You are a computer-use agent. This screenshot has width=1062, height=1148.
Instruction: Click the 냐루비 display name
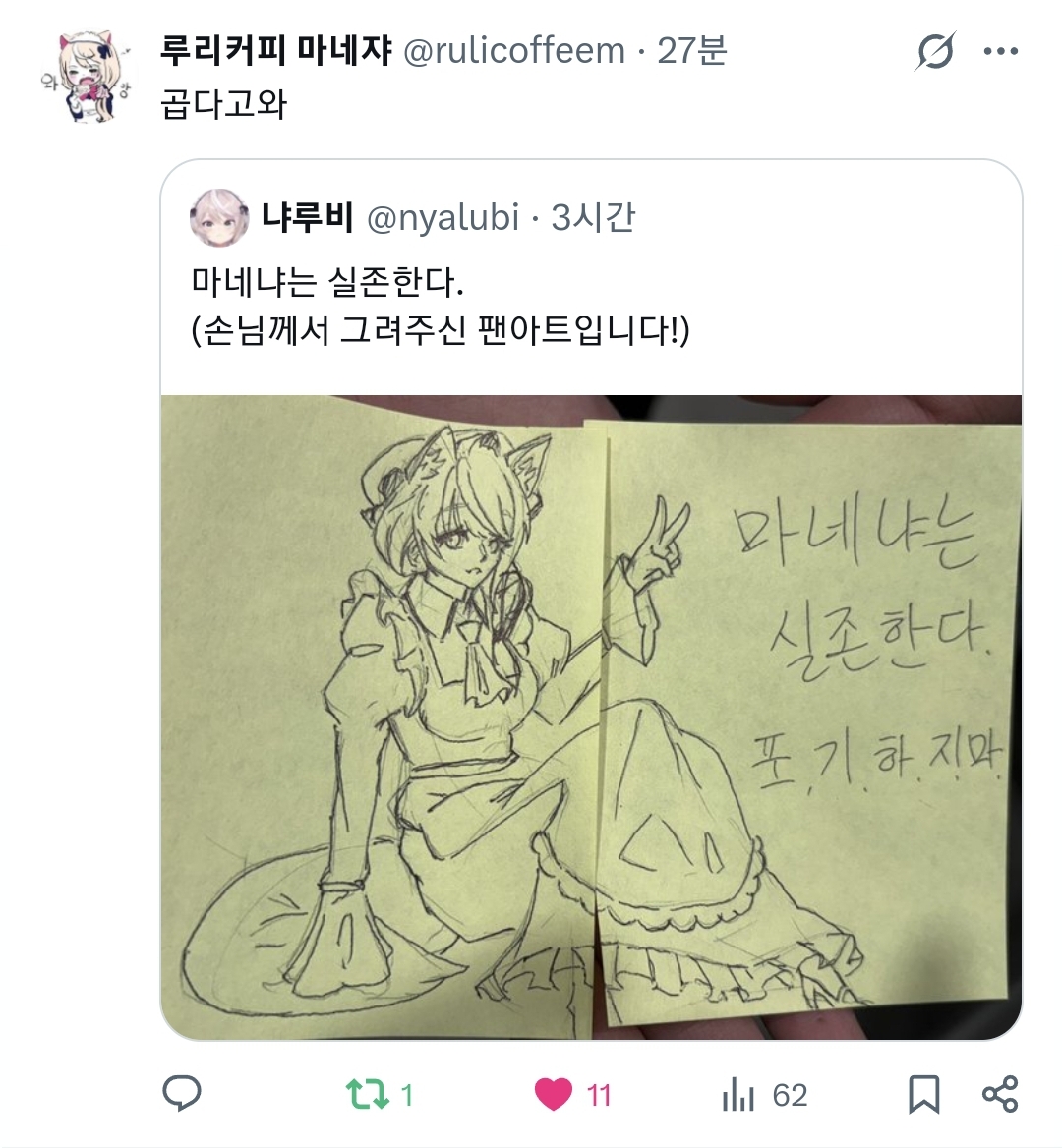point(308,217)
